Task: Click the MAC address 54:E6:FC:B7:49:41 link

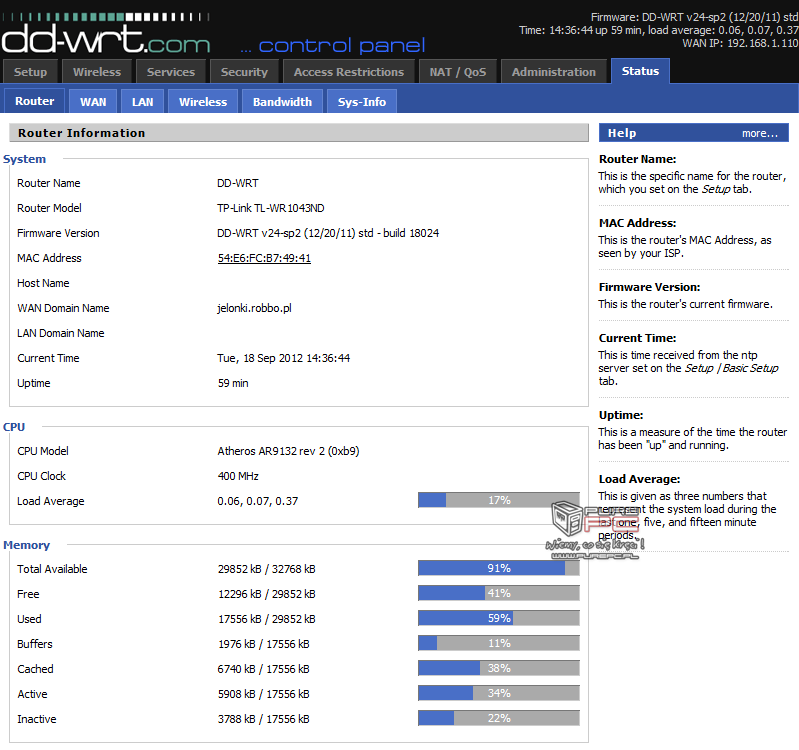Action: [264, 258]
